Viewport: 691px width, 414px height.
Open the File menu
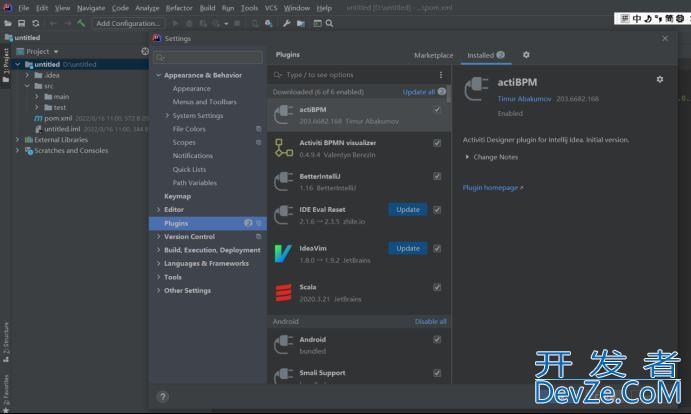click(23, 8)
